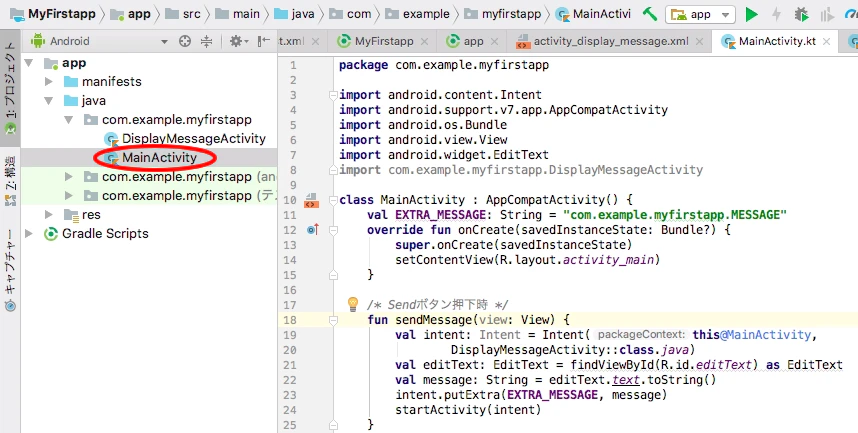Image resolution: width=858 pixels, height=433 pixels.
Task: Start debugging with the bug icon
Action: [801, 15]
